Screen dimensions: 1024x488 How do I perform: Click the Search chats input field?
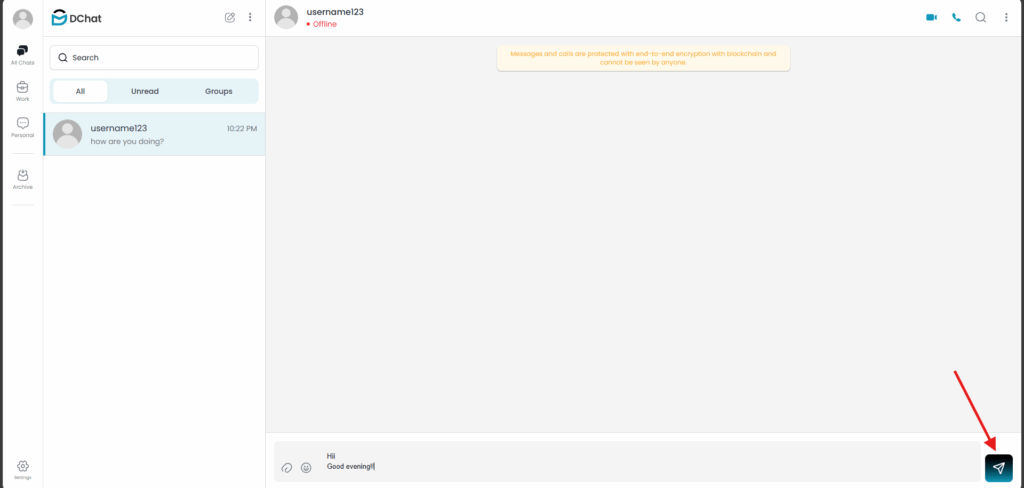pos(154,57)
